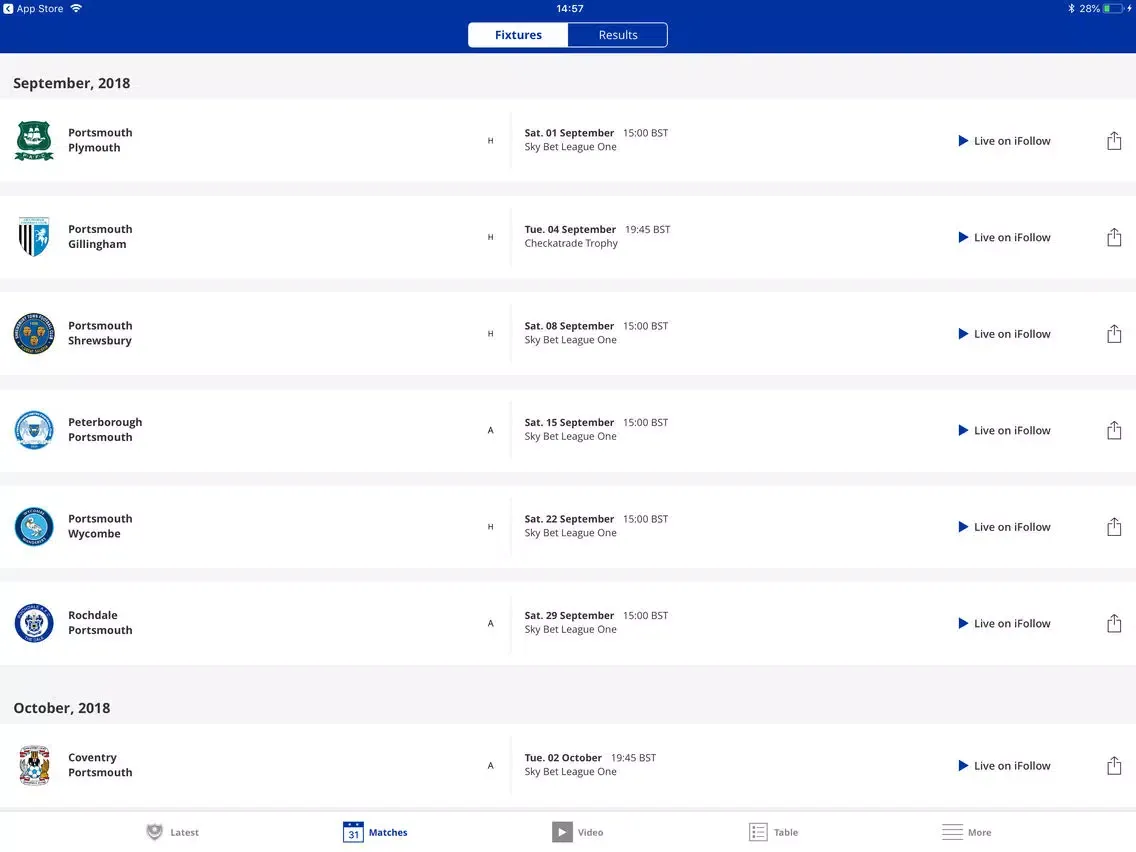Share the Portsmouth vs Plymouth fixture
The width and height of the screenshot is (1136, 852).
pyautogui.click(x=1114, y=141)
